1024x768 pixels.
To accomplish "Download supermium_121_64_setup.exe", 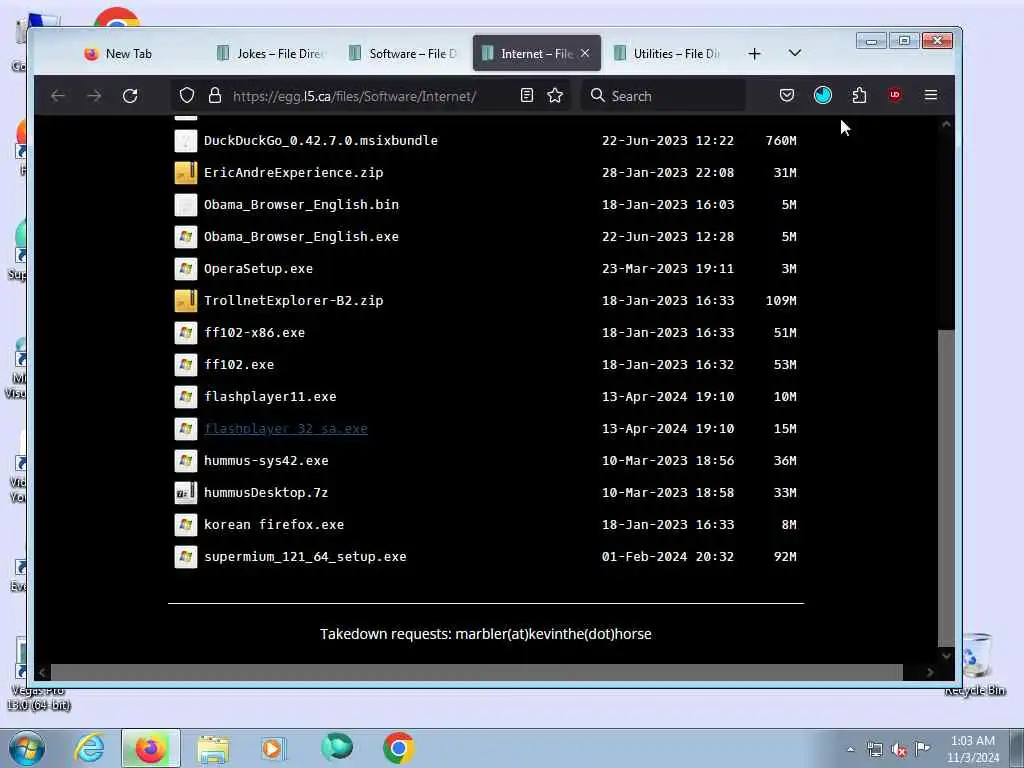I will pos(305,556).
